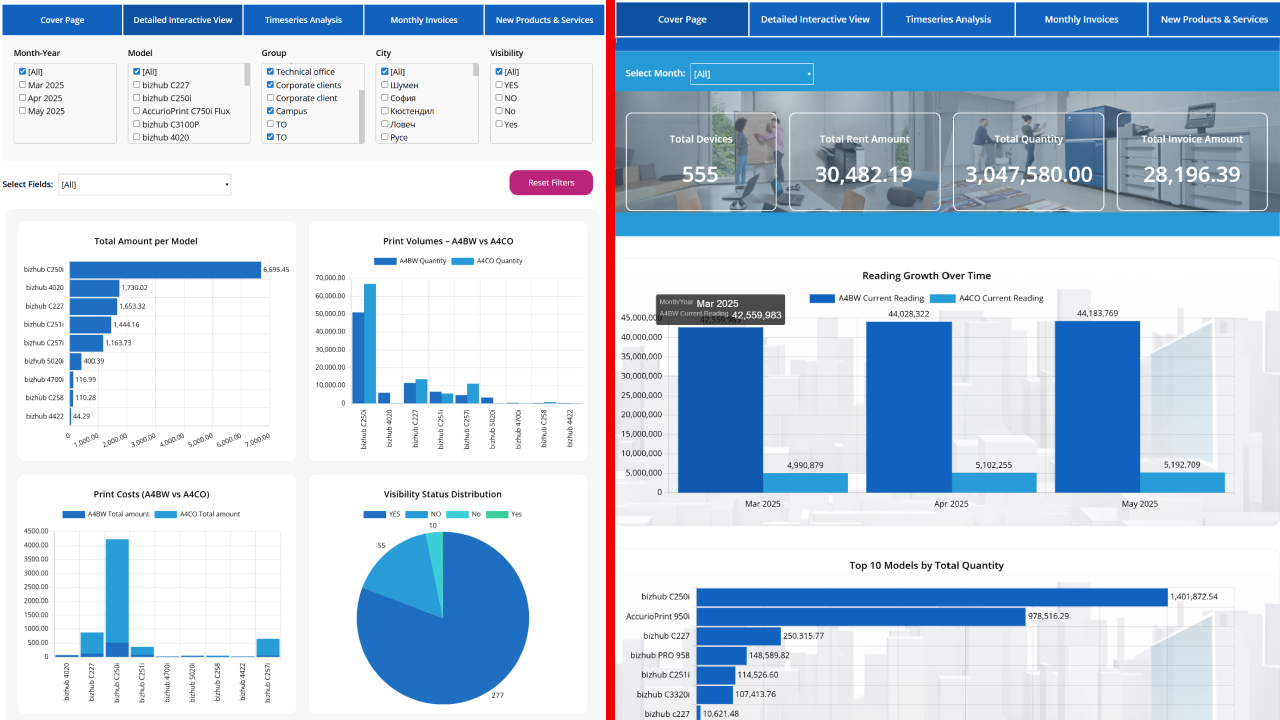
Task: Click the A4CO Quantity legend marker
Action: click(x=463, y=261)
